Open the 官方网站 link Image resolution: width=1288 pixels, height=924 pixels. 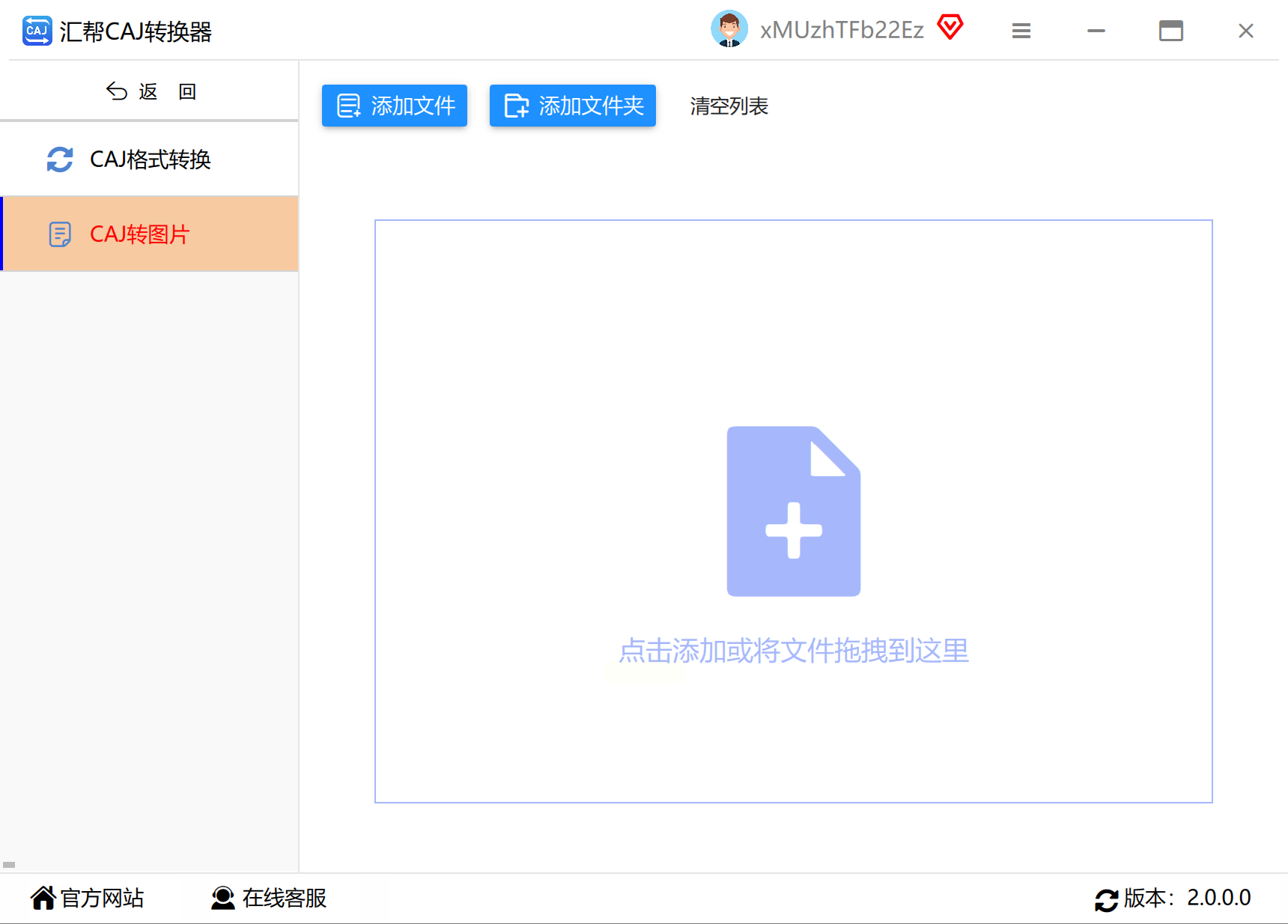(x=88, y=898)
